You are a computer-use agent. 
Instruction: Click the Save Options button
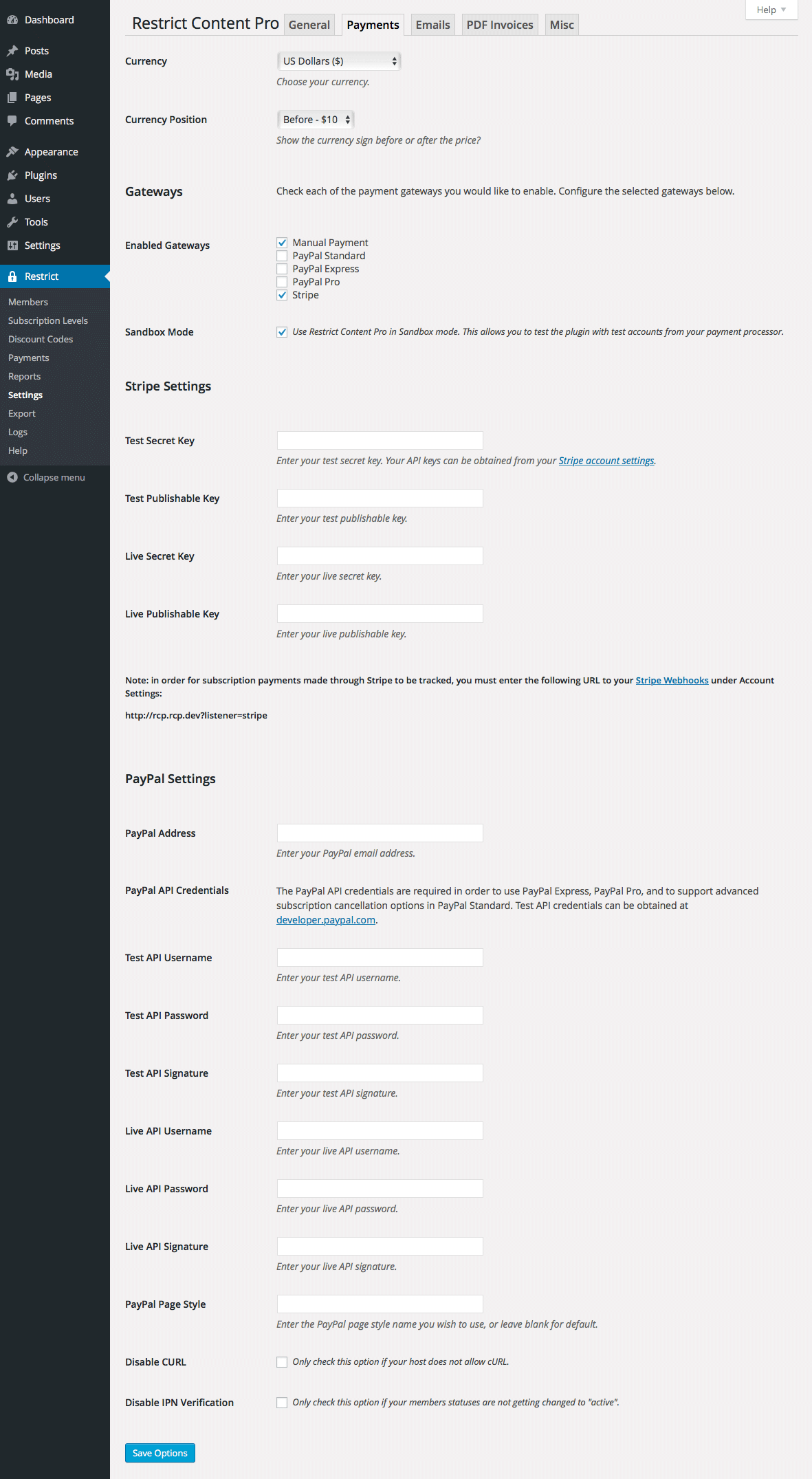(160, 1453)
